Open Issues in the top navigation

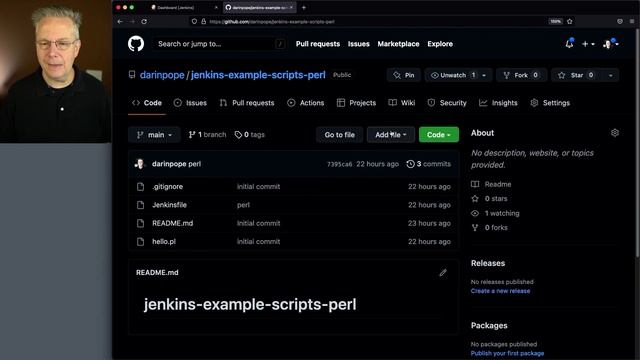pos(358,44)
